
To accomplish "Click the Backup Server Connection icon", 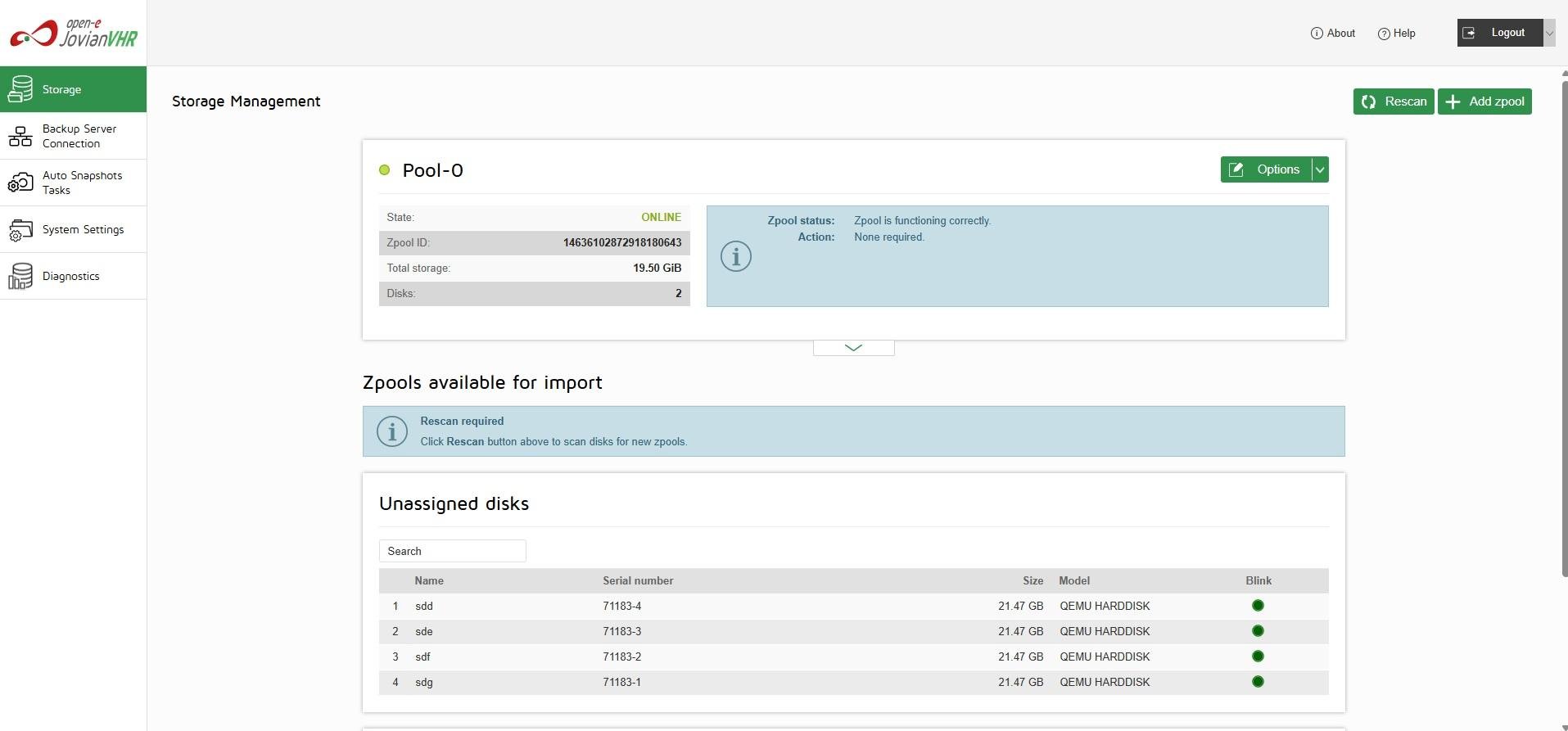I will tap(20, 136).
